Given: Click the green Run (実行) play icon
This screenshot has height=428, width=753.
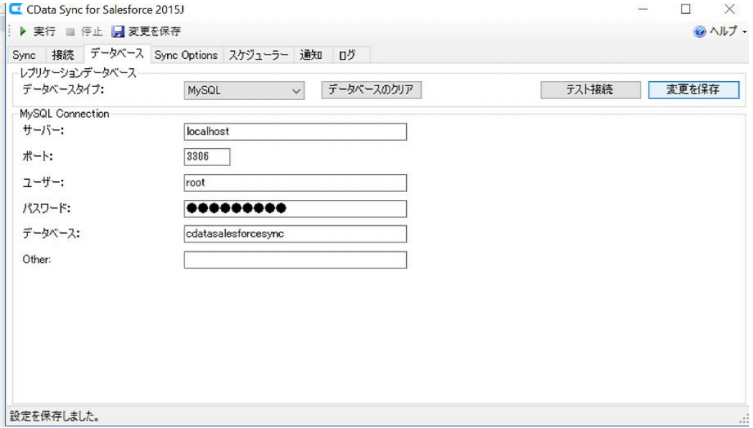Looking at the screenshot, I should pyautogui.click(x=23, y=31).
